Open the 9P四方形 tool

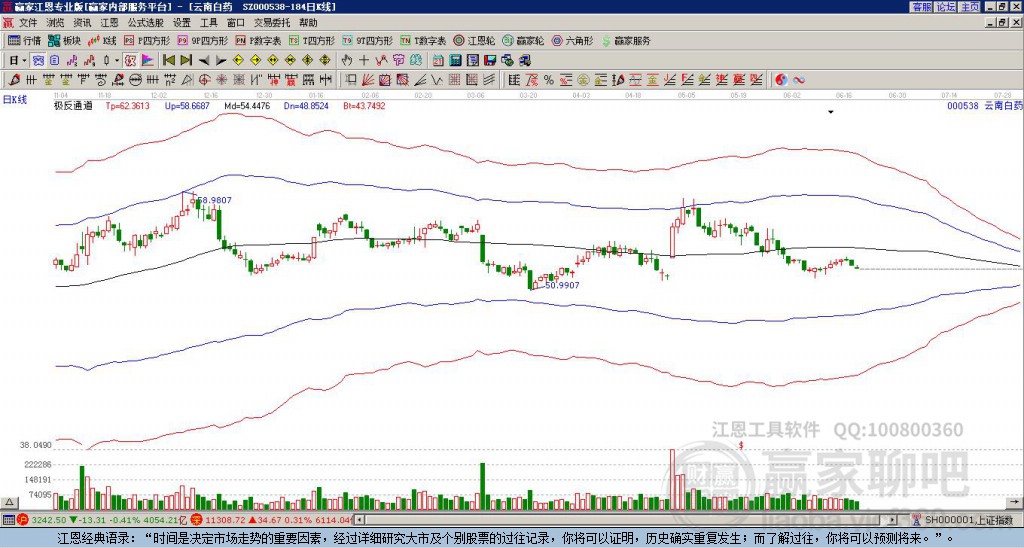[202, 40]
